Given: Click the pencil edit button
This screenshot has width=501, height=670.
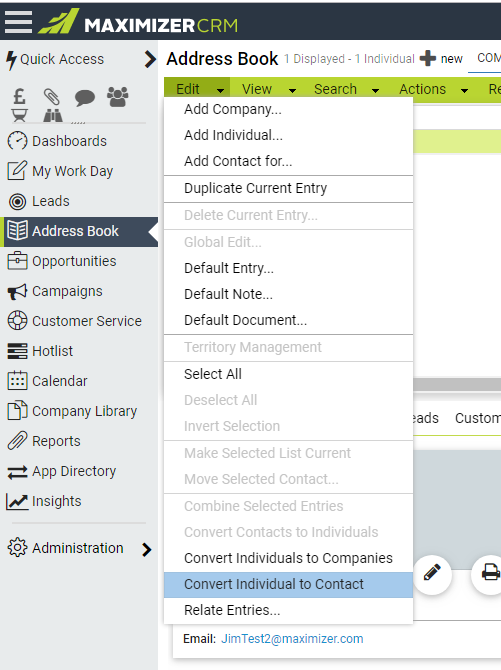Looking at the screenshot, I should [x=432, y=573].
